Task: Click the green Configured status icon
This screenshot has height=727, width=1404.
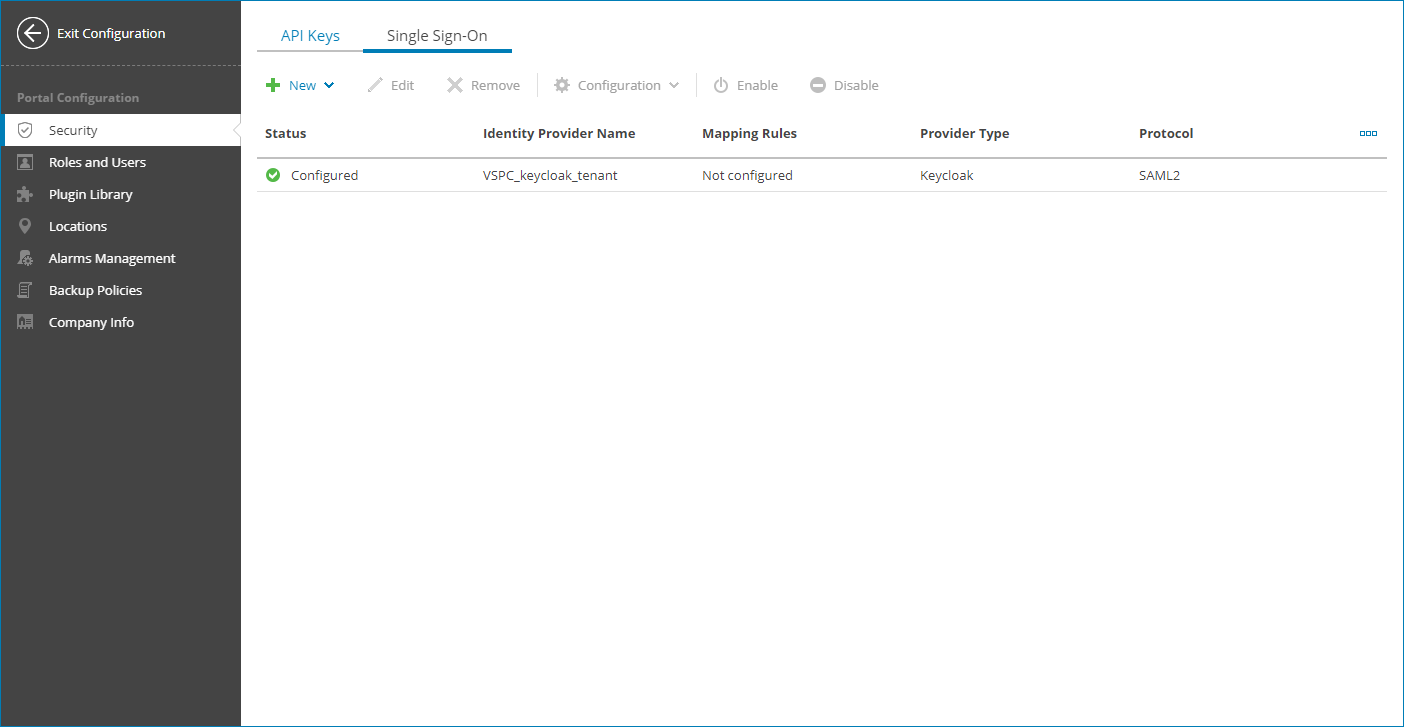Action: [272, 174]
